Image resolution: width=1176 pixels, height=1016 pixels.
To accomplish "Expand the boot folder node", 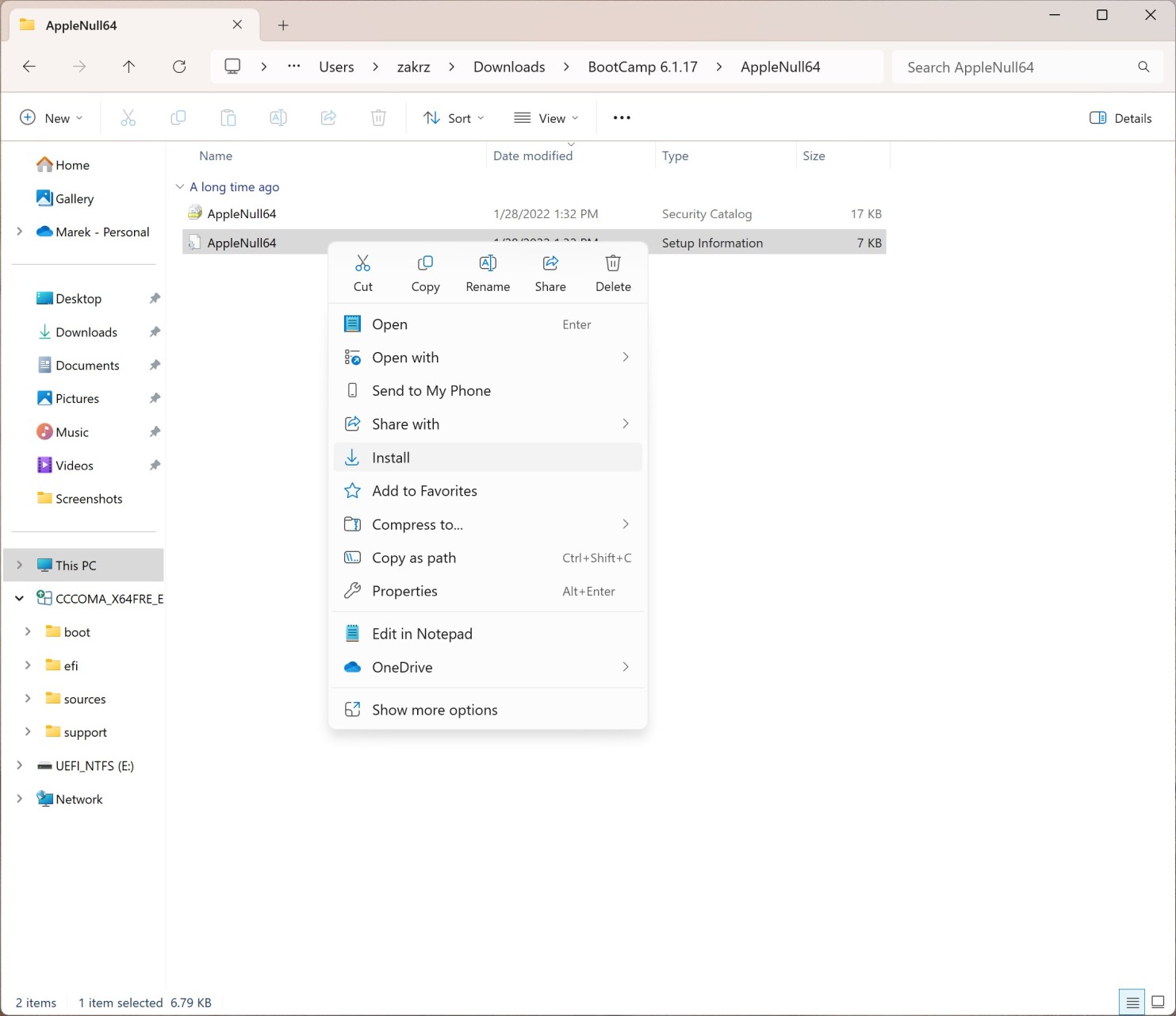I will point(28,632).
